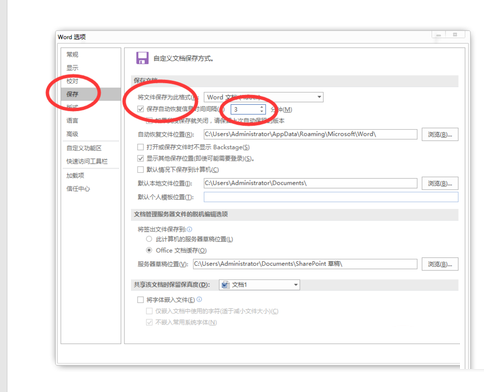The image size is (500, 392).
Task: Click 默认本地文件位置 Documents path field
Action: [x=310, y=183]
